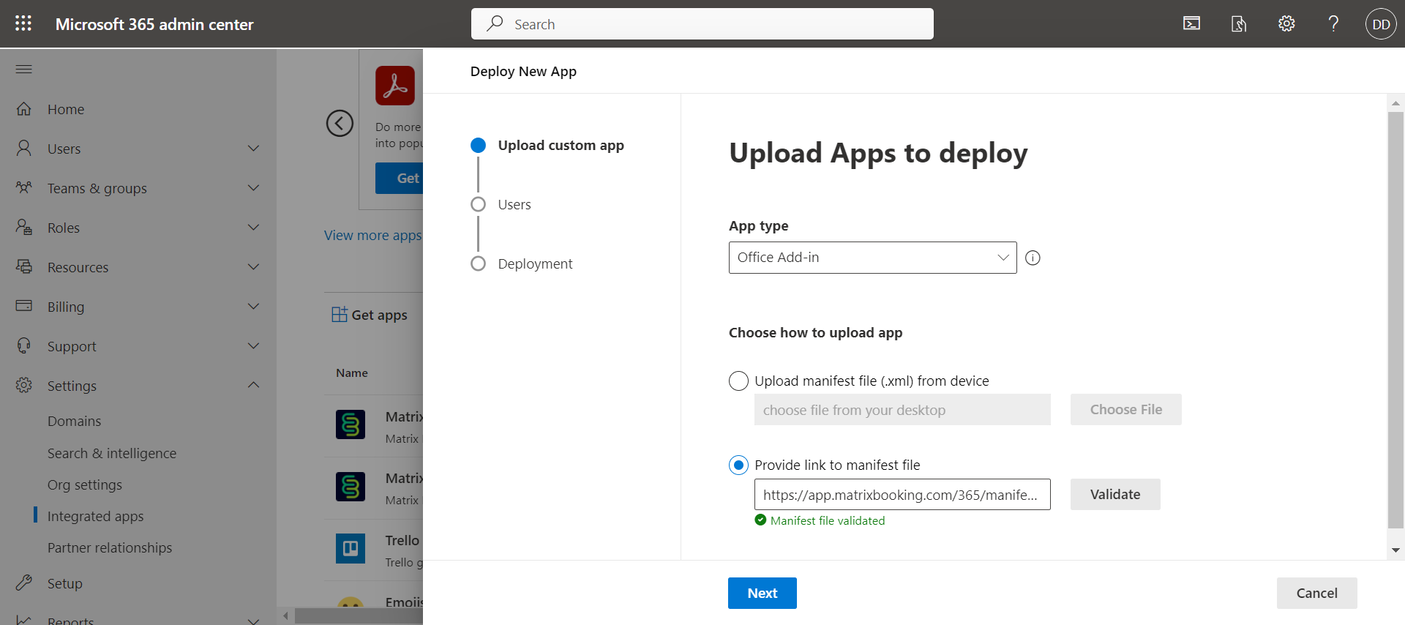This screenshot has height=625, width=1405.
Task: Open the App type dropdown
Action: pyautogui.click(x=872, y=257)
